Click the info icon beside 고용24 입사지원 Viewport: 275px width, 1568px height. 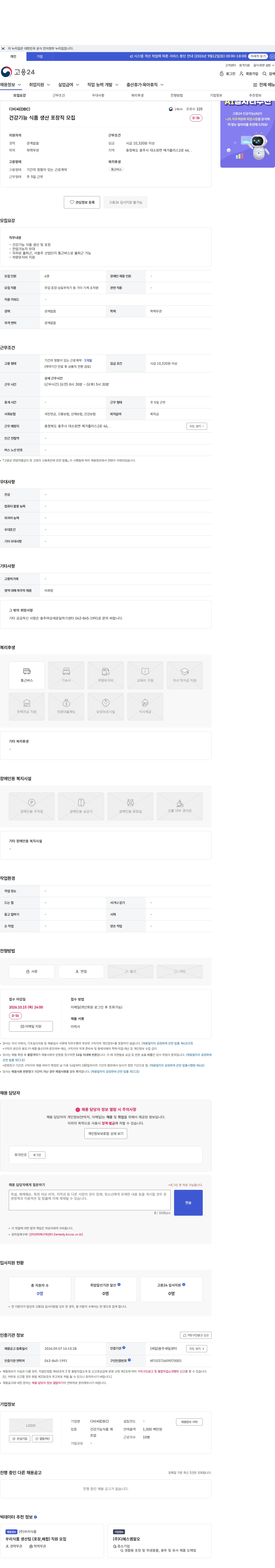pos(184,1284)
